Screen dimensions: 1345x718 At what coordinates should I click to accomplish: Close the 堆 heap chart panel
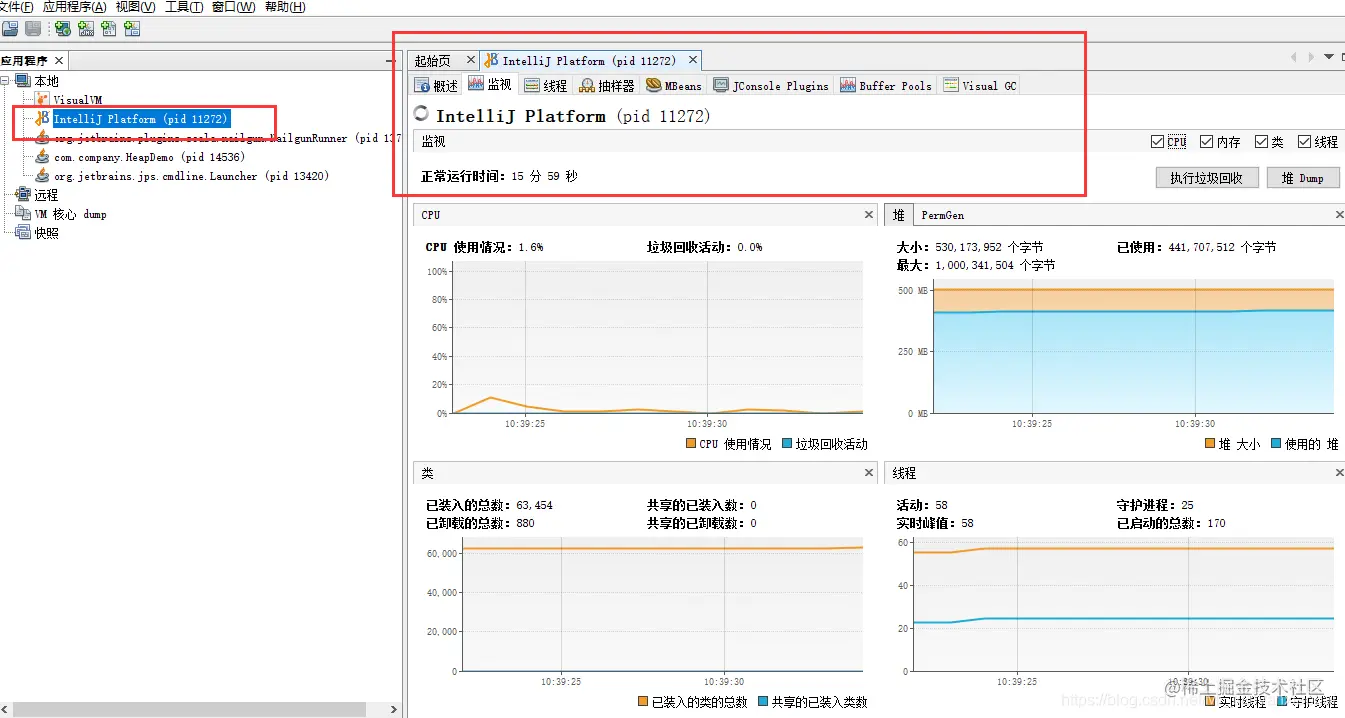[1340, 215]
